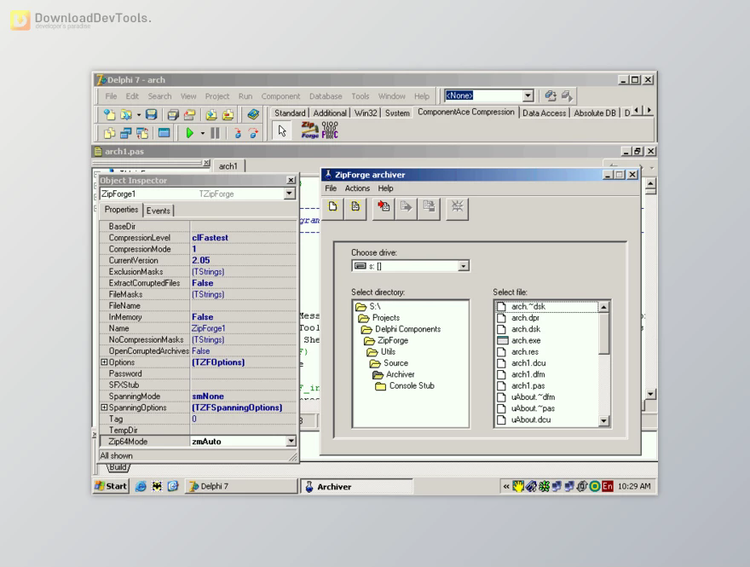Image resolution: width=750 pixels, height=567 pixels.
Task: Open Actions menu in ZipForge archiver
Action: (357, 189)
